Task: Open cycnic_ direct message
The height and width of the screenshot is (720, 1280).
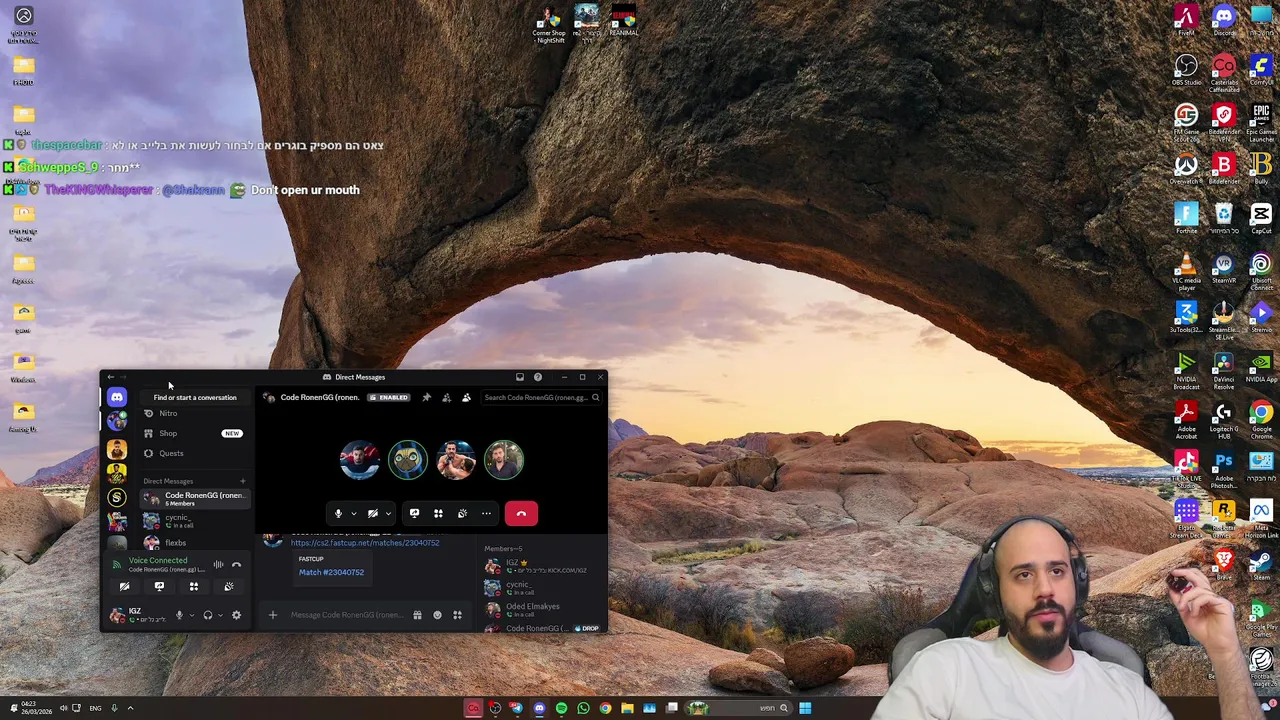Action: (x=195, y=521)
